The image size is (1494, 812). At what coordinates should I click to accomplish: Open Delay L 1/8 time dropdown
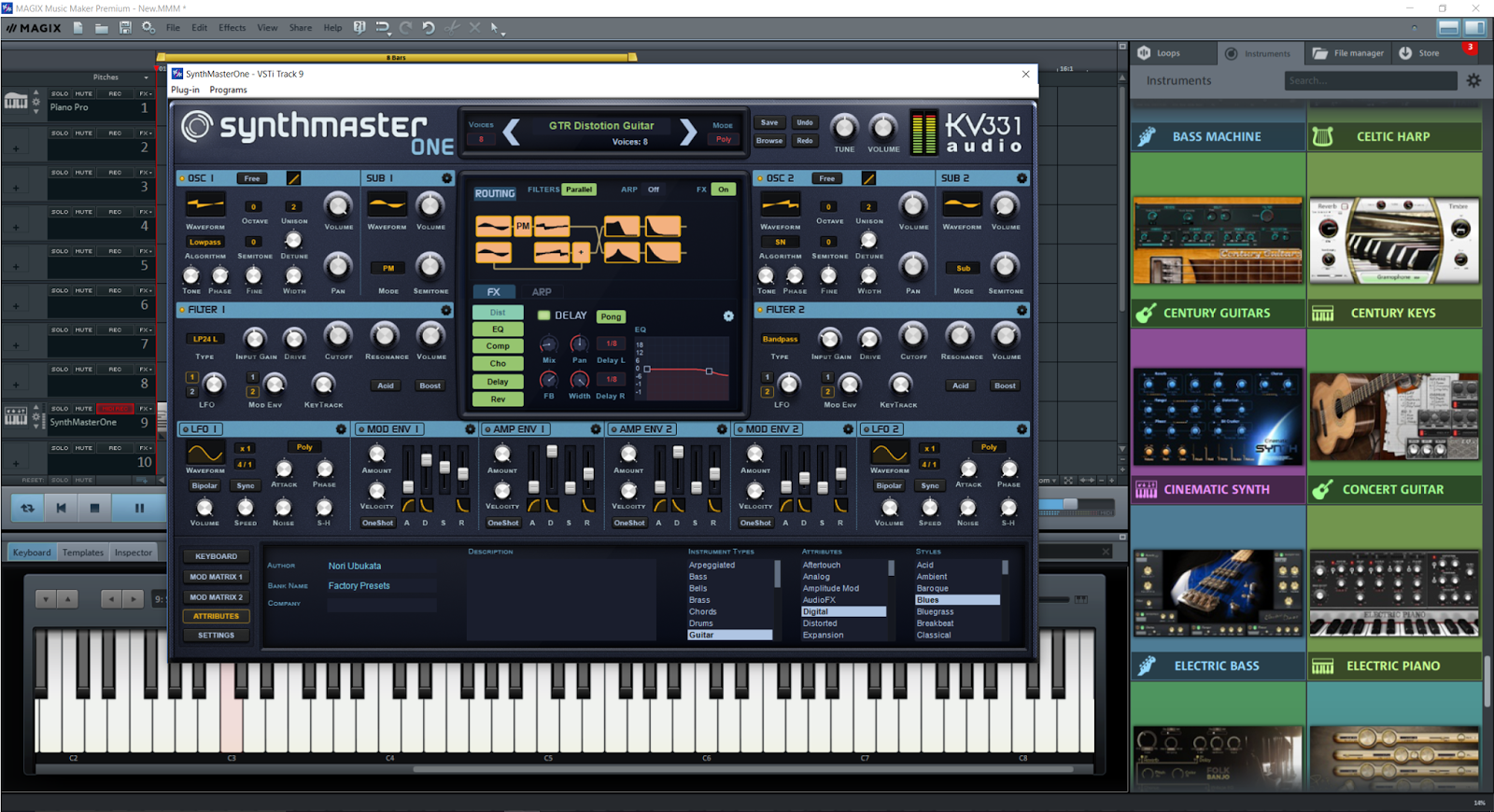tap(612, 343)
